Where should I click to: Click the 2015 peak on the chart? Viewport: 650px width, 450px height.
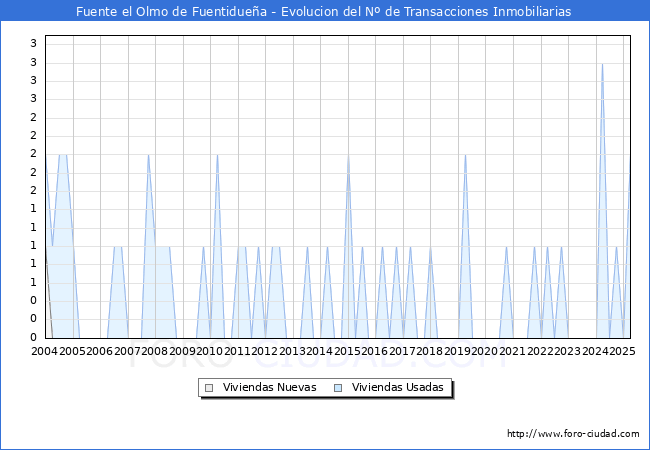point(349,155)
